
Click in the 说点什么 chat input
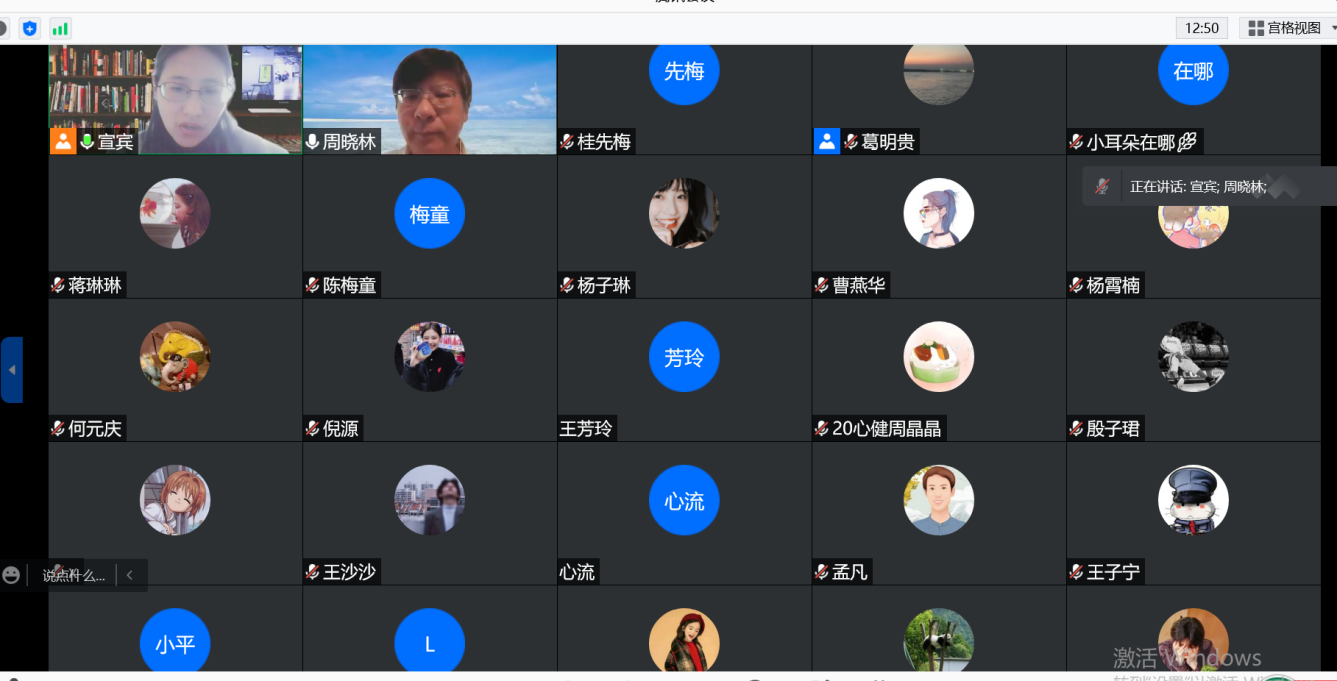pyautogui.click(x=73, y=575)
